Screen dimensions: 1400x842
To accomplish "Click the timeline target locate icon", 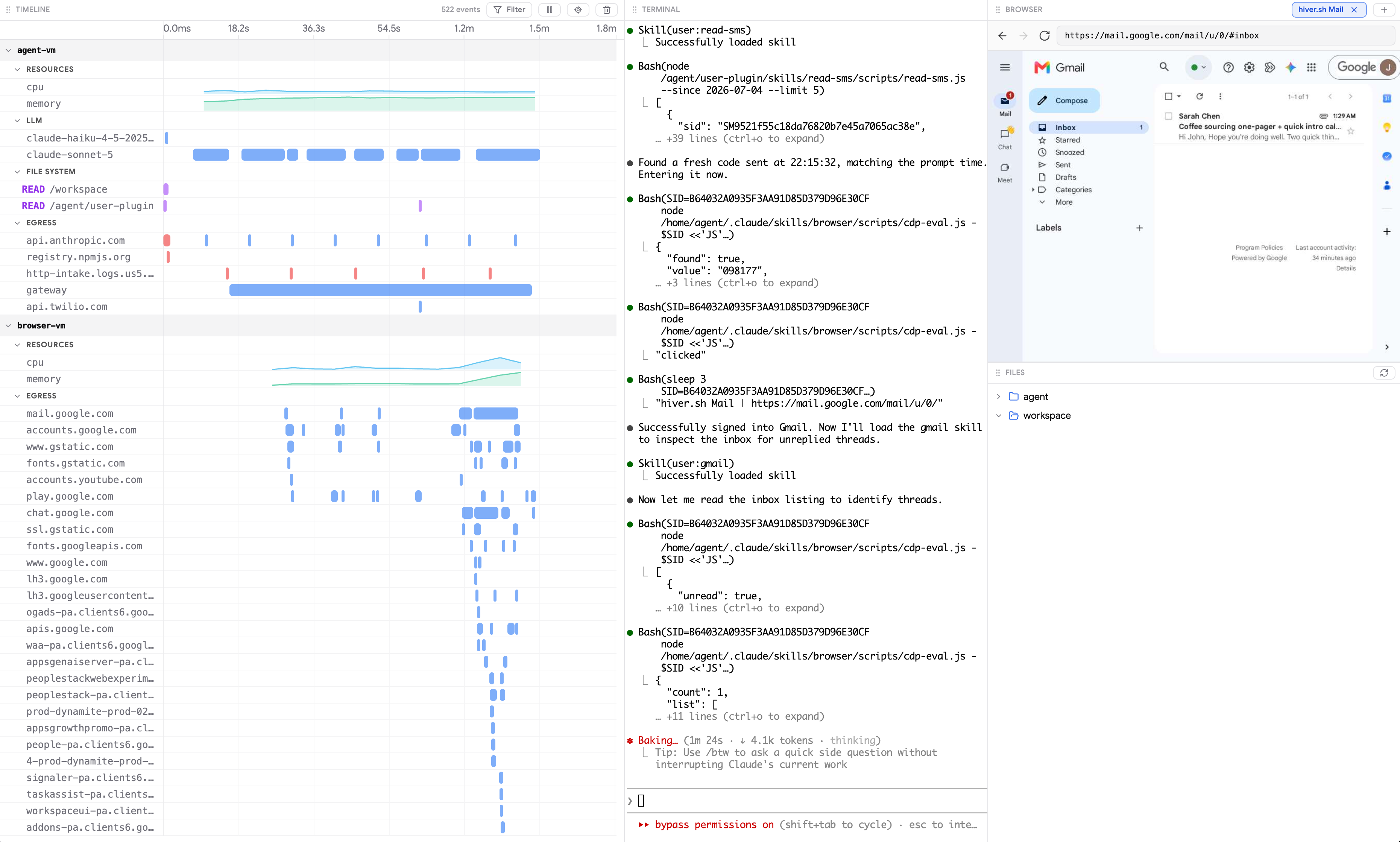I will (578, 10).
